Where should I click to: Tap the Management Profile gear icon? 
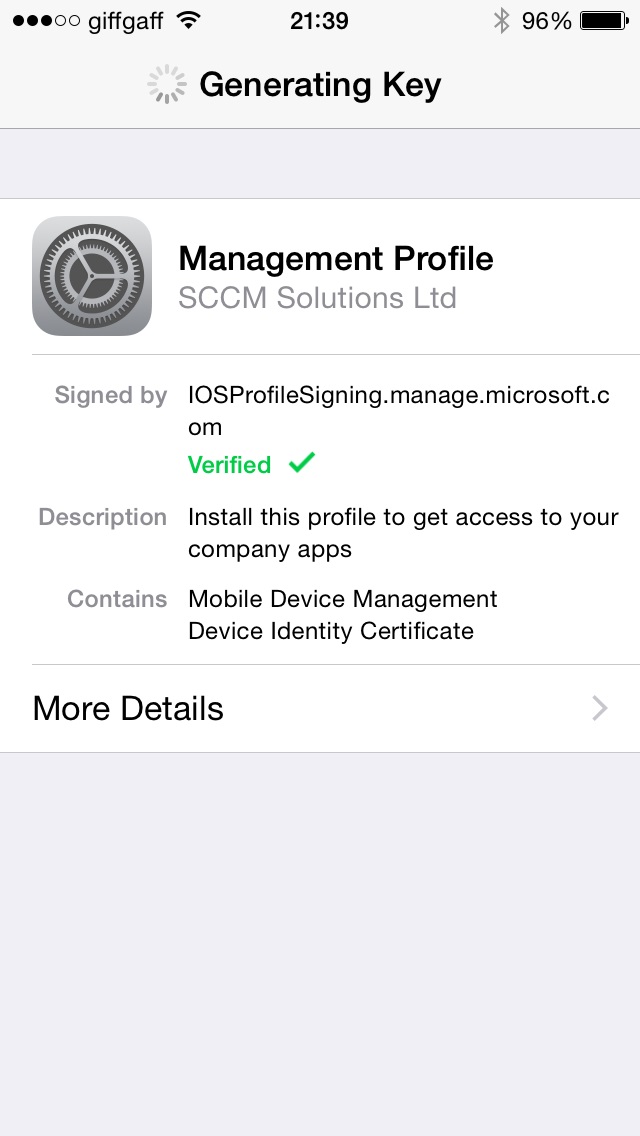(x=92, y=276)
